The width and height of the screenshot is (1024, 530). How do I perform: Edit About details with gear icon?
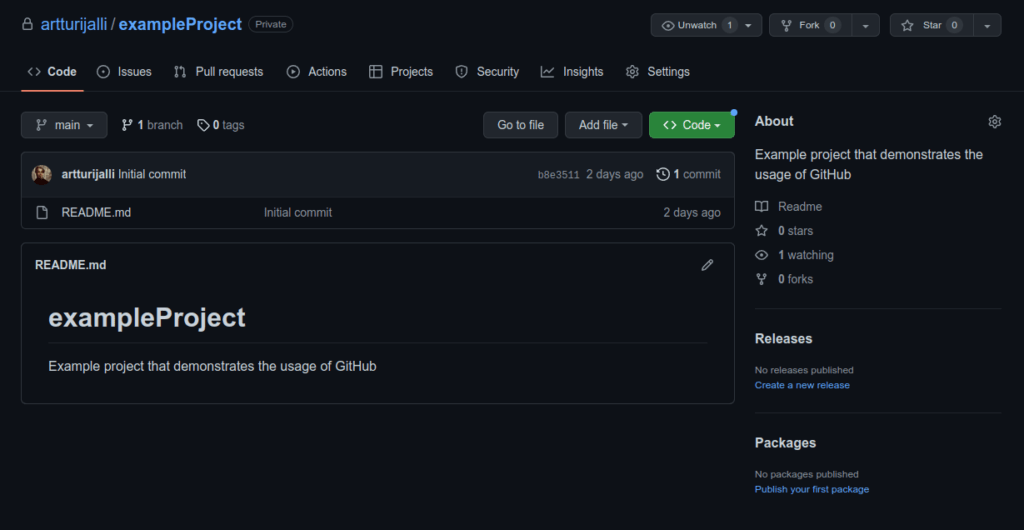coord(995,121)
